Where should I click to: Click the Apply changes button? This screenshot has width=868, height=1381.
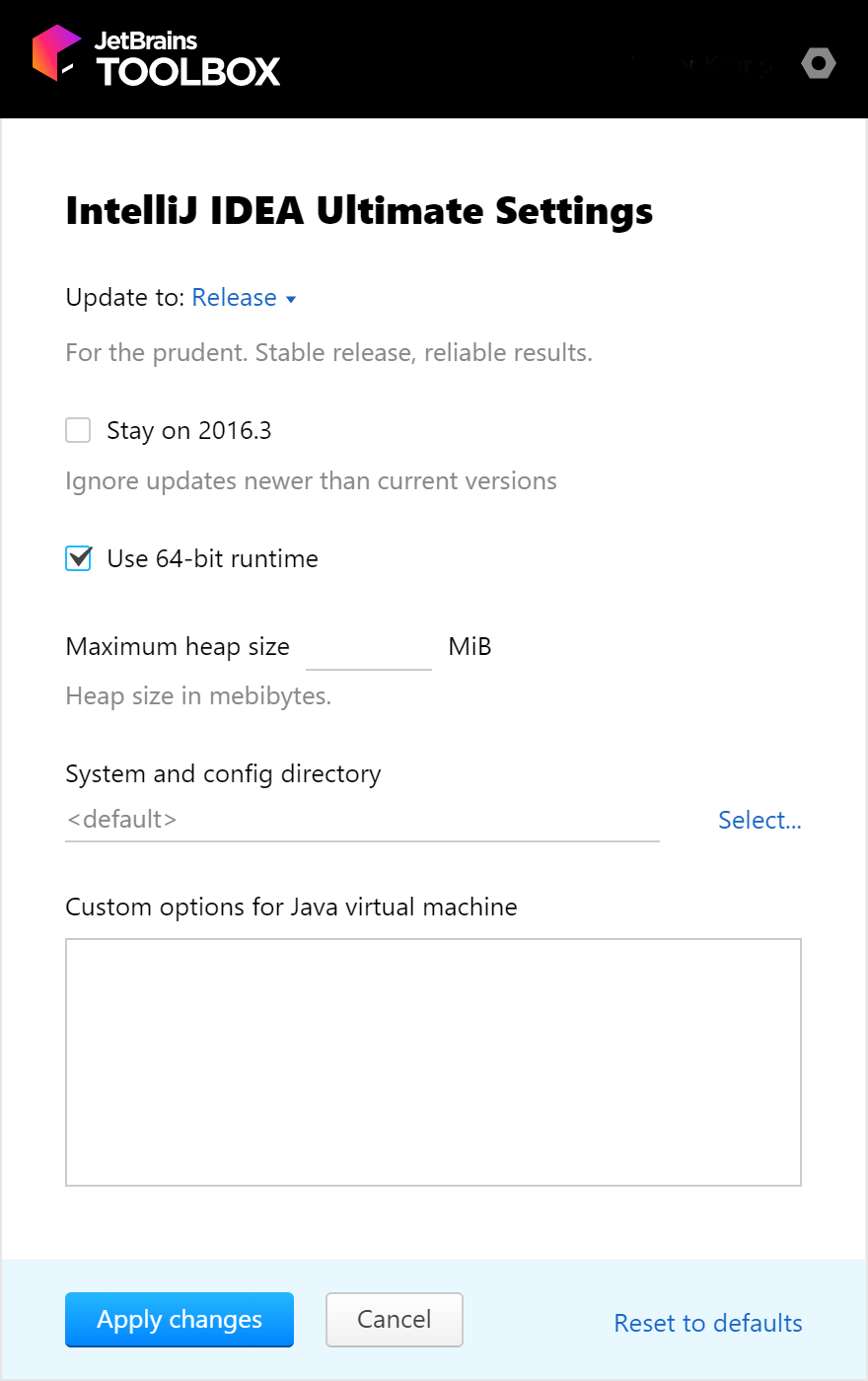pyautogui.click(x=180, y=1320)
